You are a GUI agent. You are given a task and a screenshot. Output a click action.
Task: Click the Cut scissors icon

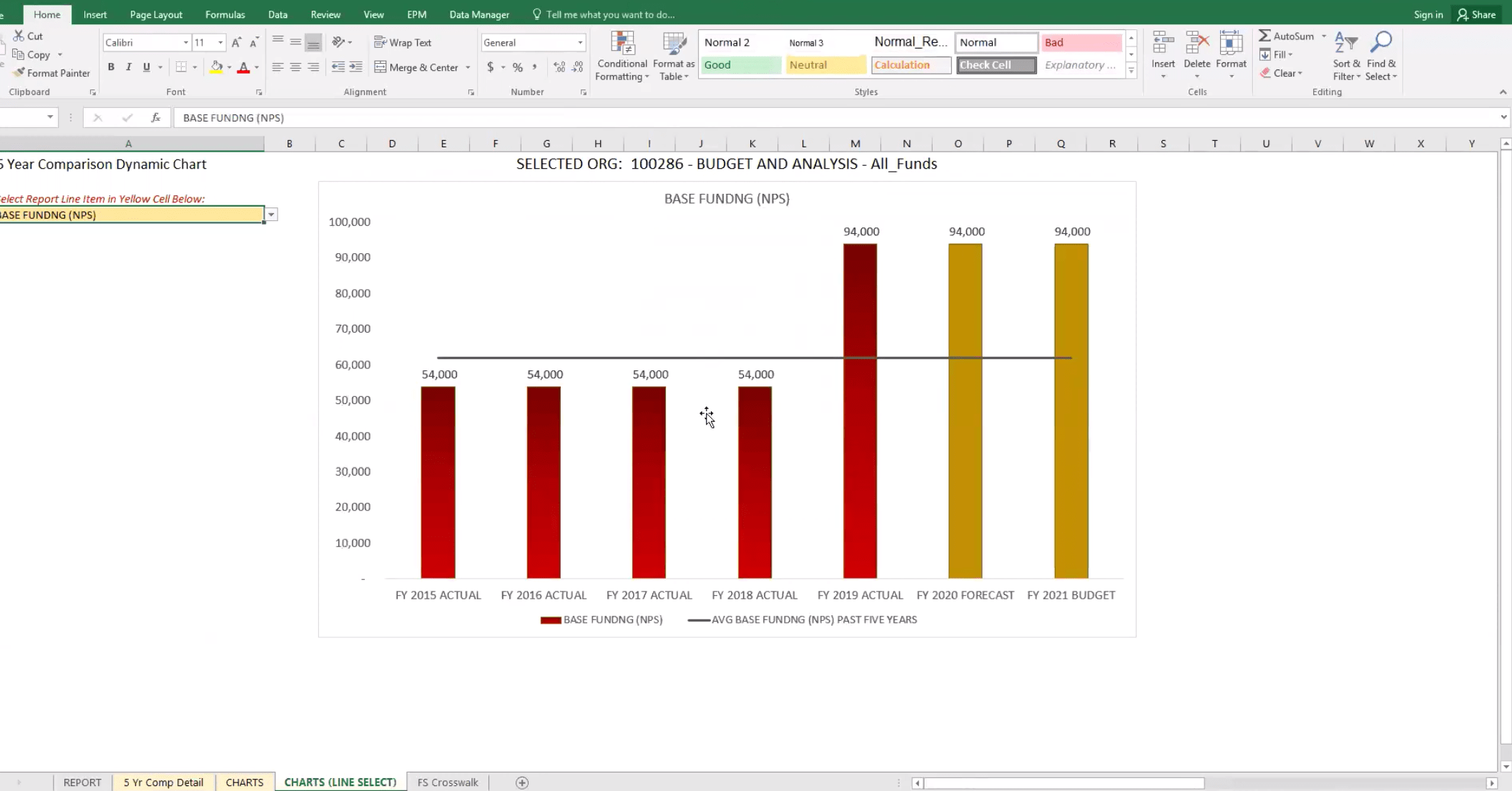tap(19, 36)
